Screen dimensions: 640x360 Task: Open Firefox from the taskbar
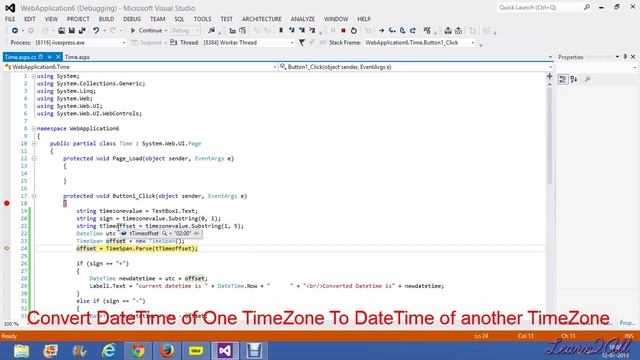(167, 351)
